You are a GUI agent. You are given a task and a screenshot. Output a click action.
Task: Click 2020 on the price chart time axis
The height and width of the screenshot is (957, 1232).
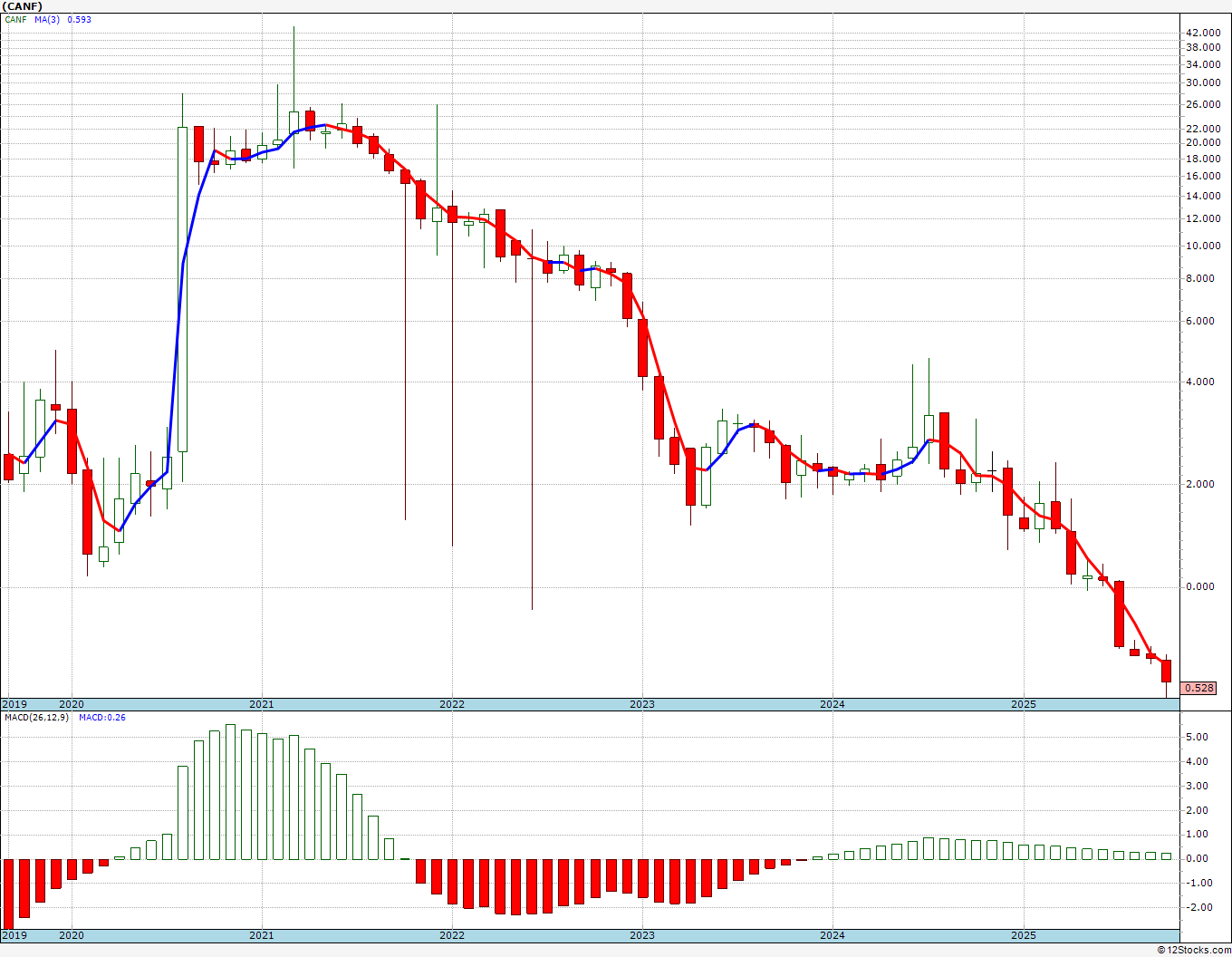(x=71, y=704)
